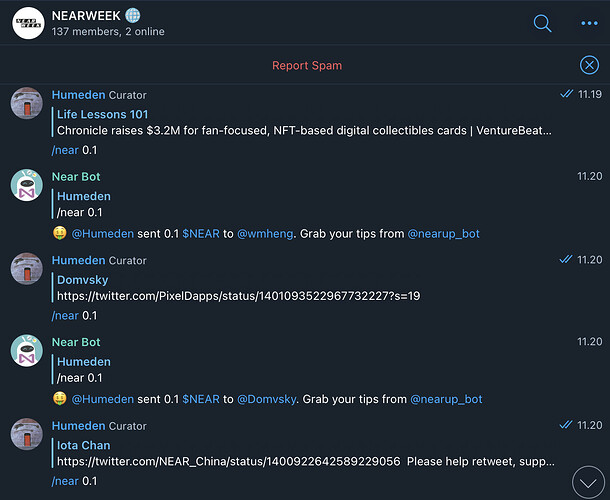Open search in NEARWEEK chat
The height and width of the screenshot is (500, 610).
[542, 23]
